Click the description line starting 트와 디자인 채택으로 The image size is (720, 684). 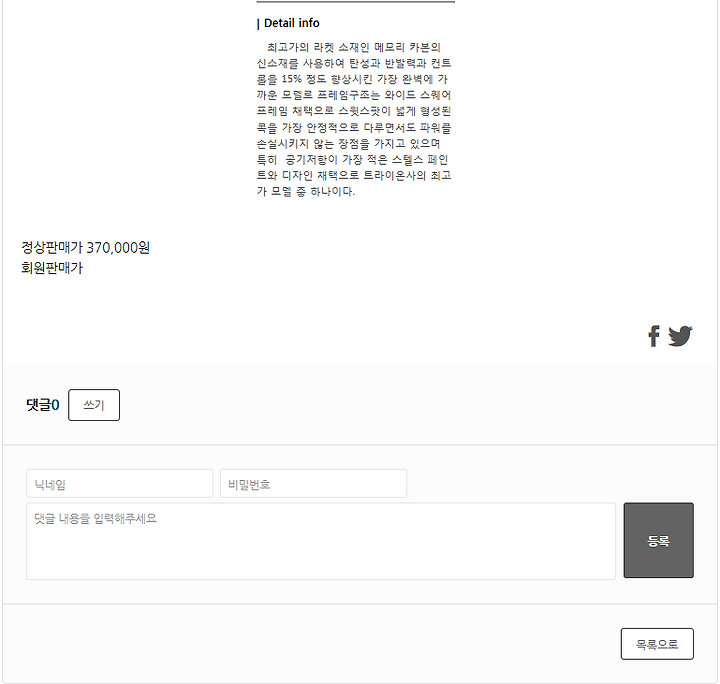(x=354, y=175)
